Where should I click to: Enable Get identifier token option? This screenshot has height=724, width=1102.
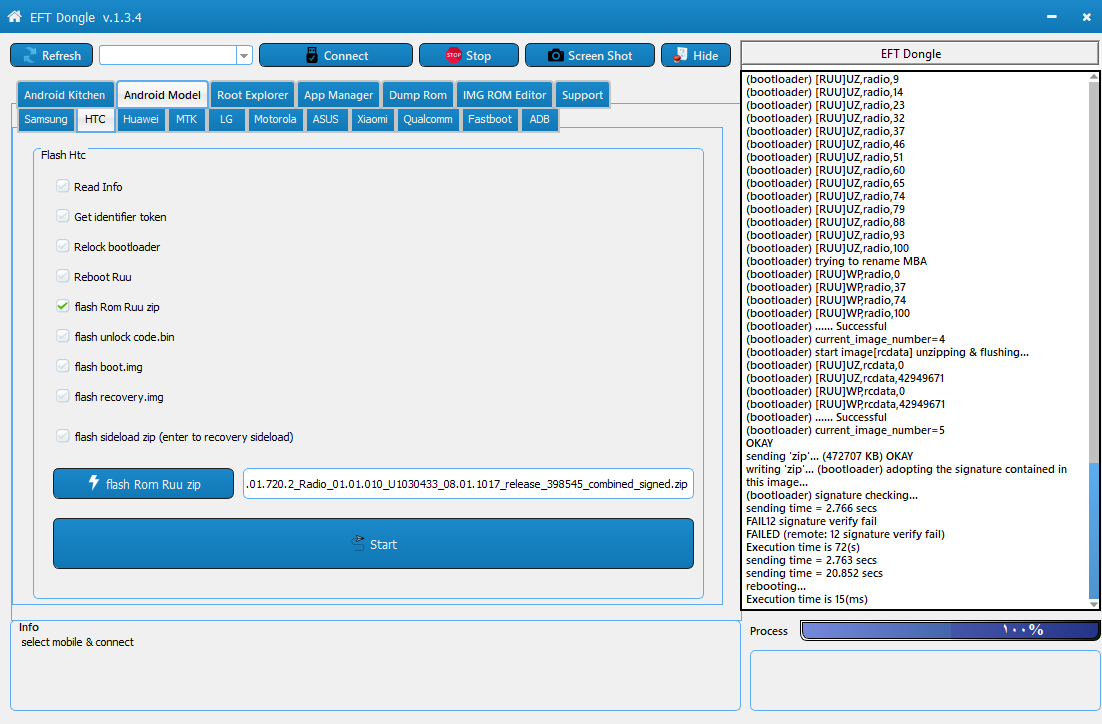(x=63, y=216)
